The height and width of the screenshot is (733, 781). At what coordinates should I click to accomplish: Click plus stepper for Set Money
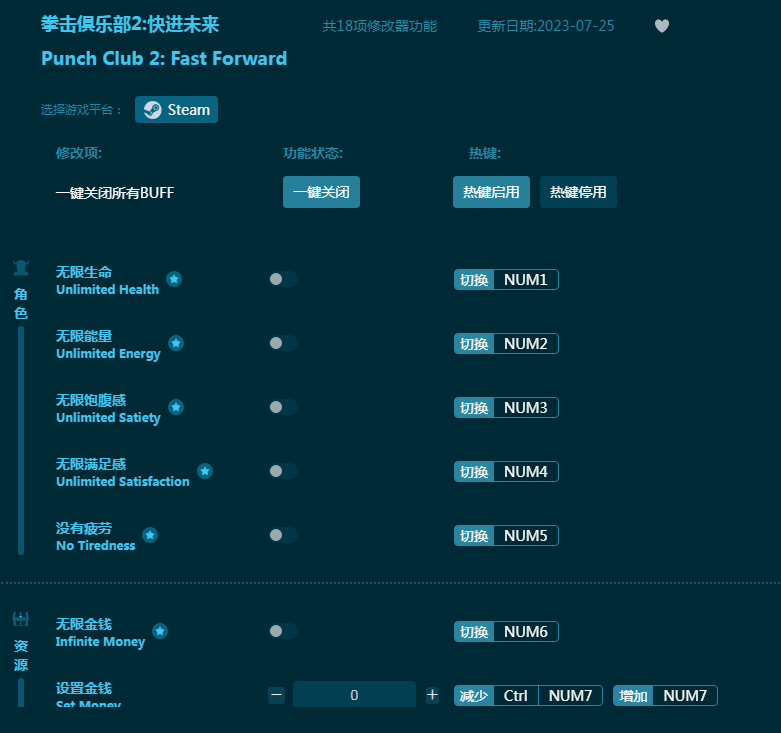coord(432,695)
